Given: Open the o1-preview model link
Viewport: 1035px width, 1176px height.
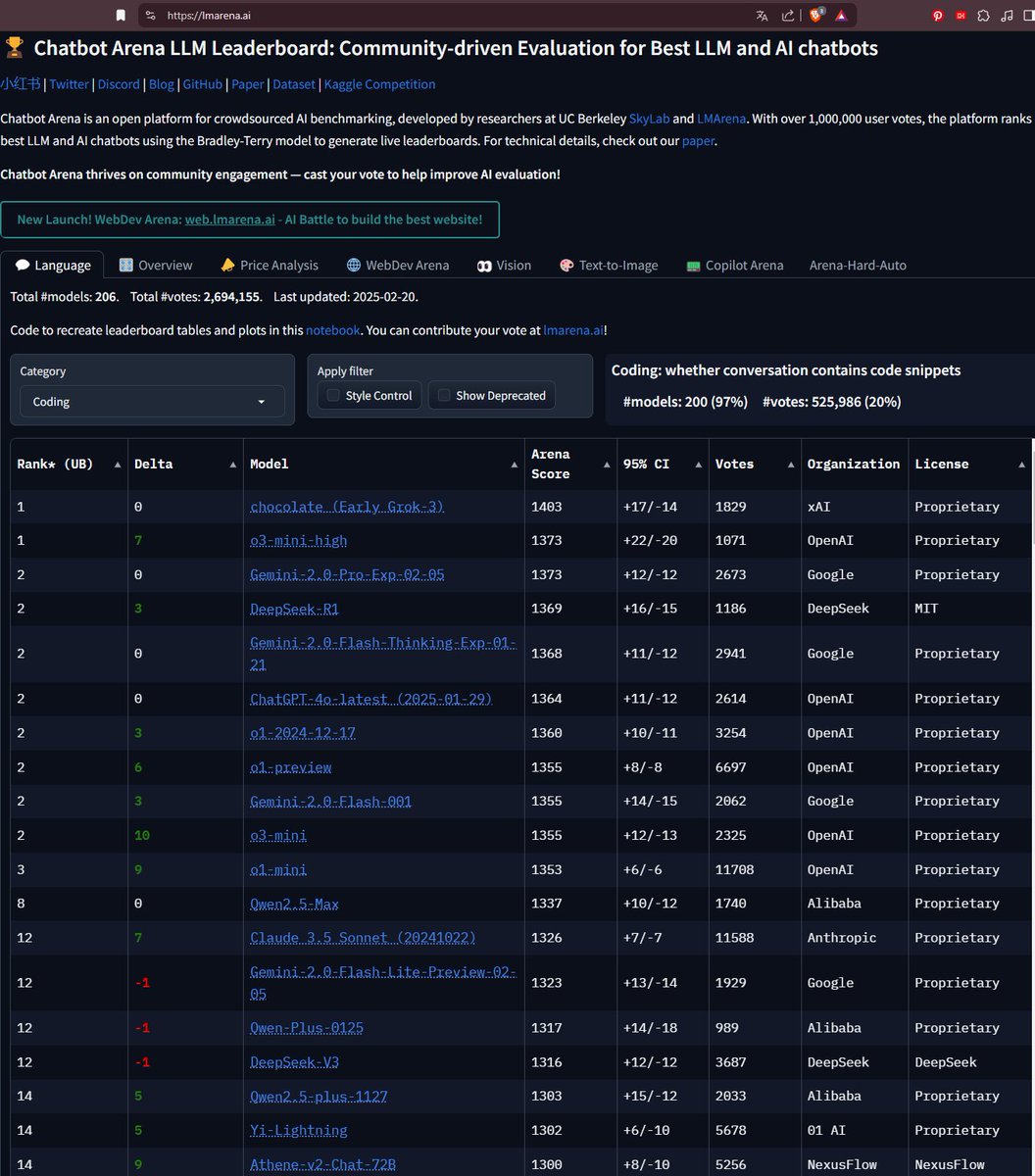Looking at the screenshot, I should [291, 767].
